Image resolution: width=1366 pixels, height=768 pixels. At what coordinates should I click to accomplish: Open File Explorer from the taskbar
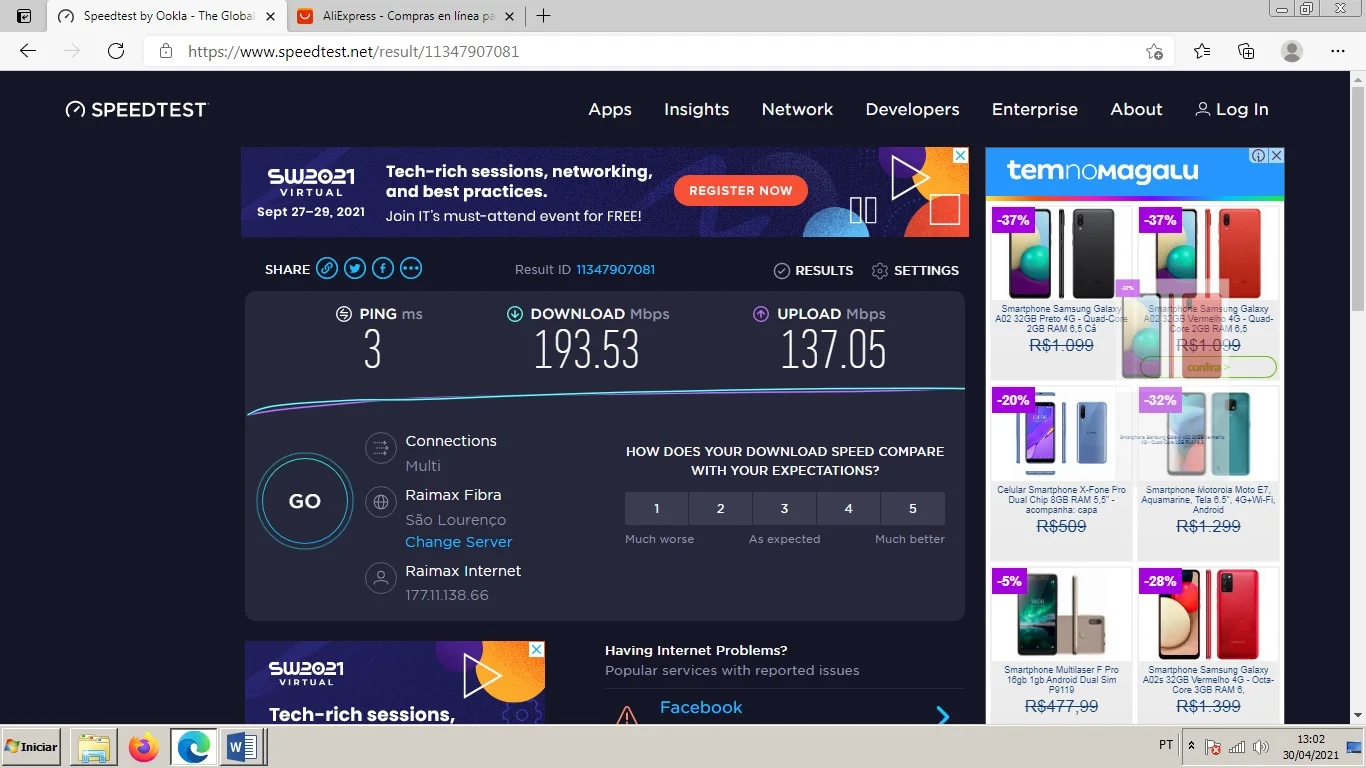click(93, 748)
